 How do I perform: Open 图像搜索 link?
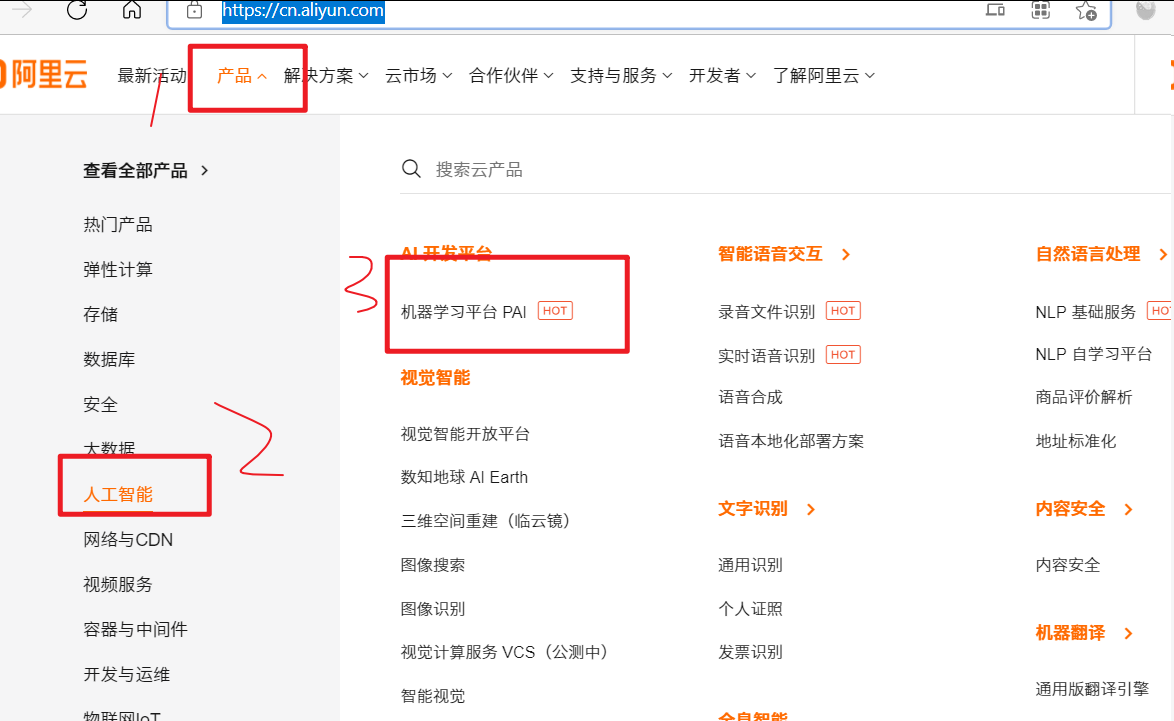[x=433, y=565]
